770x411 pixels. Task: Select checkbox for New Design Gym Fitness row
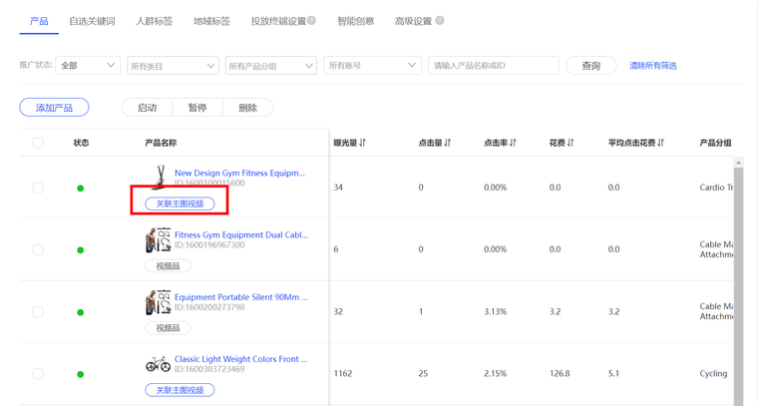[38, 188]
